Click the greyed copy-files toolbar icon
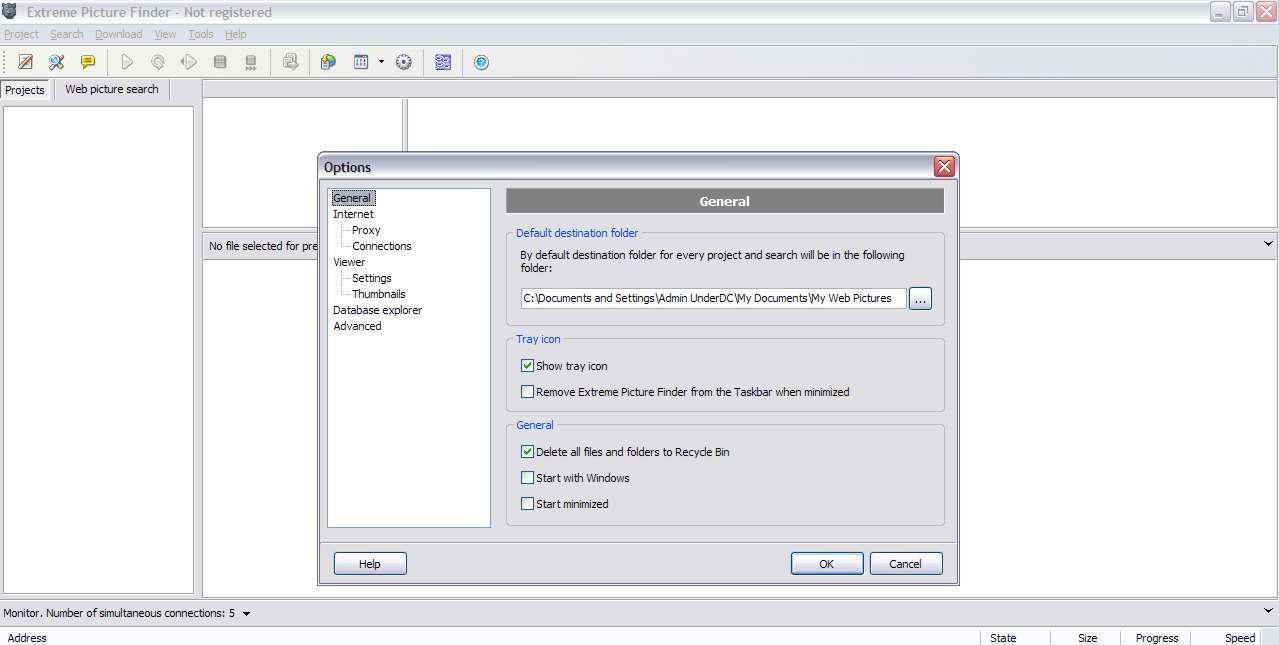This screenshot has width=1279, height=645. [x=290, y=62]
